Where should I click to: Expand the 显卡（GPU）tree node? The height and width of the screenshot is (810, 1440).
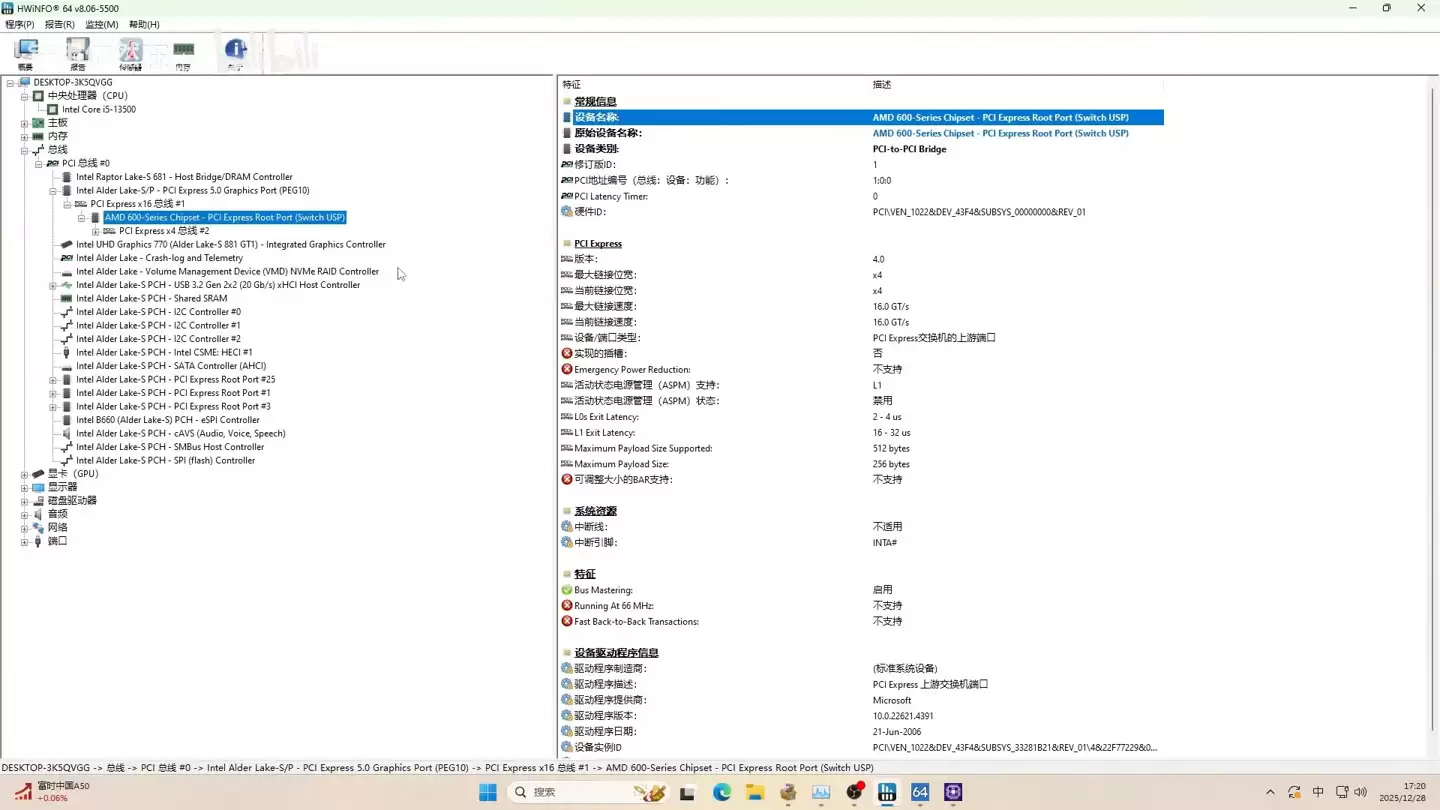click(x=24, y=473)
